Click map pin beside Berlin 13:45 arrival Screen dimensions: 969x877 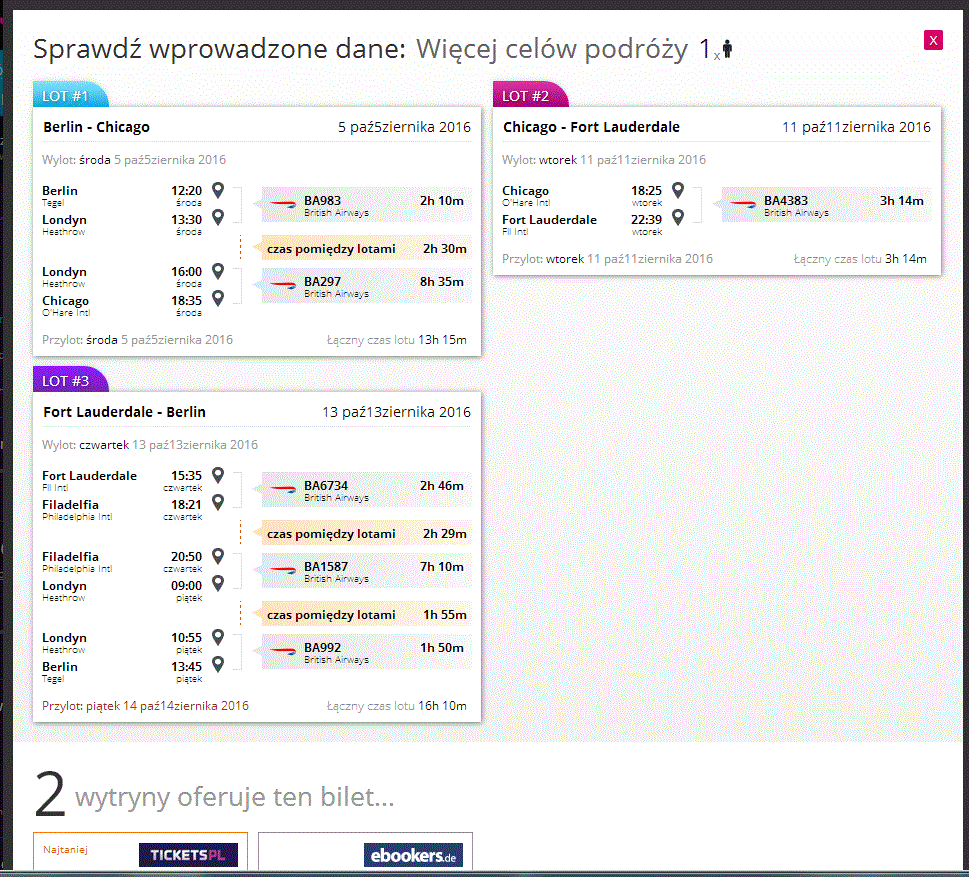pyautogui.click(x=218, y=664)
